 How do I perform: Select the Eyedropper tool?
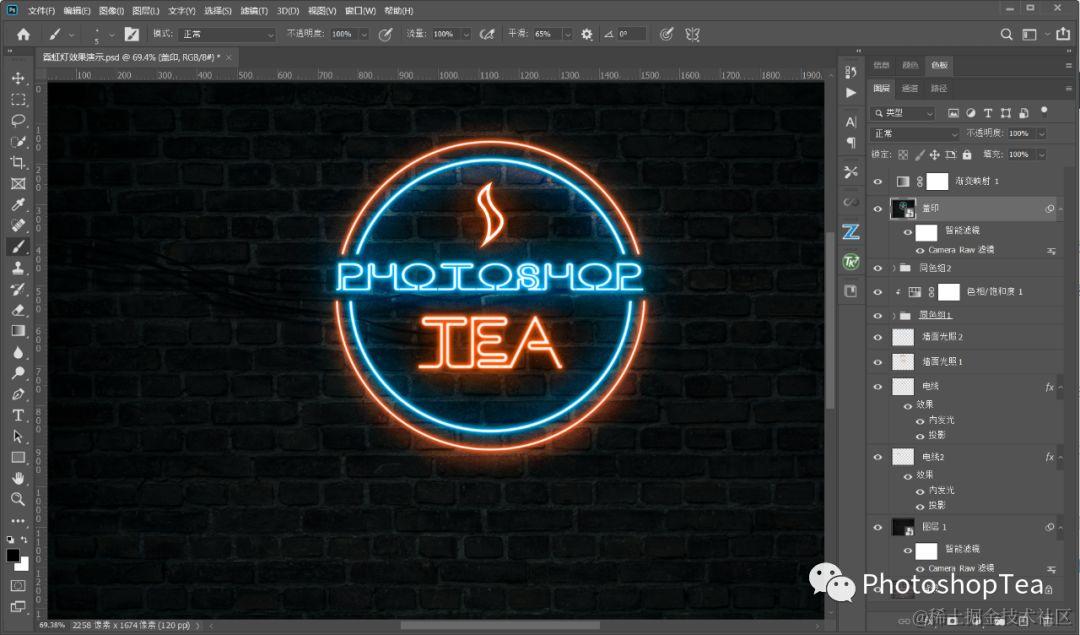(x=18, y=205)
